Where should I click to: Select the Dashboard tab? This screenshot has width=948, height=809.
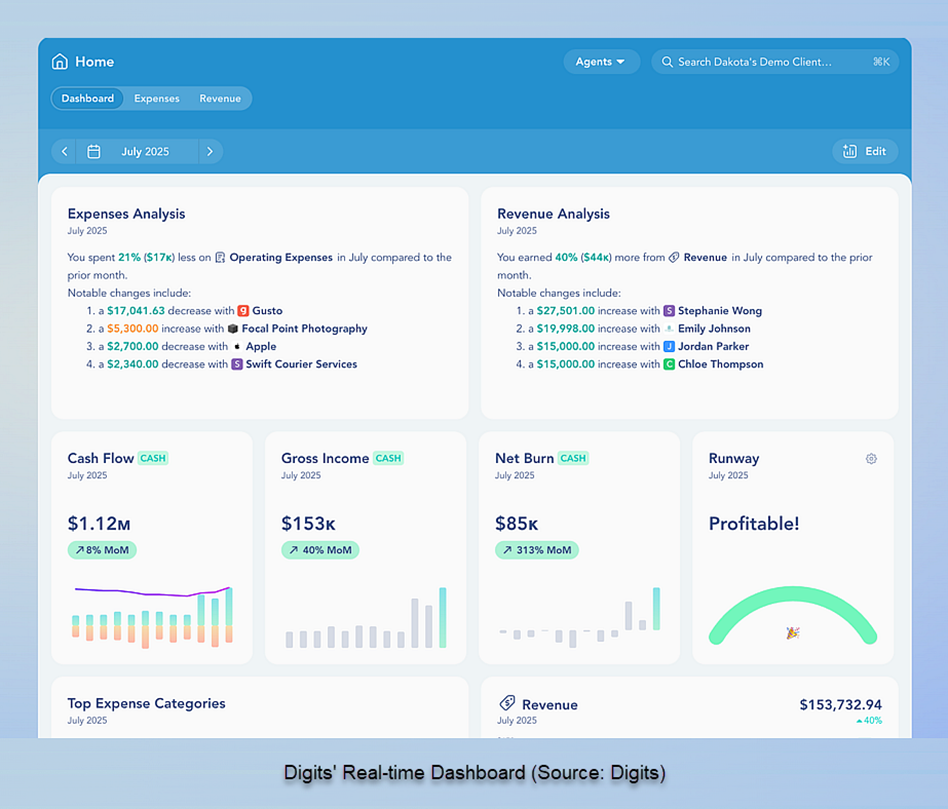click(x=88, y=99)
